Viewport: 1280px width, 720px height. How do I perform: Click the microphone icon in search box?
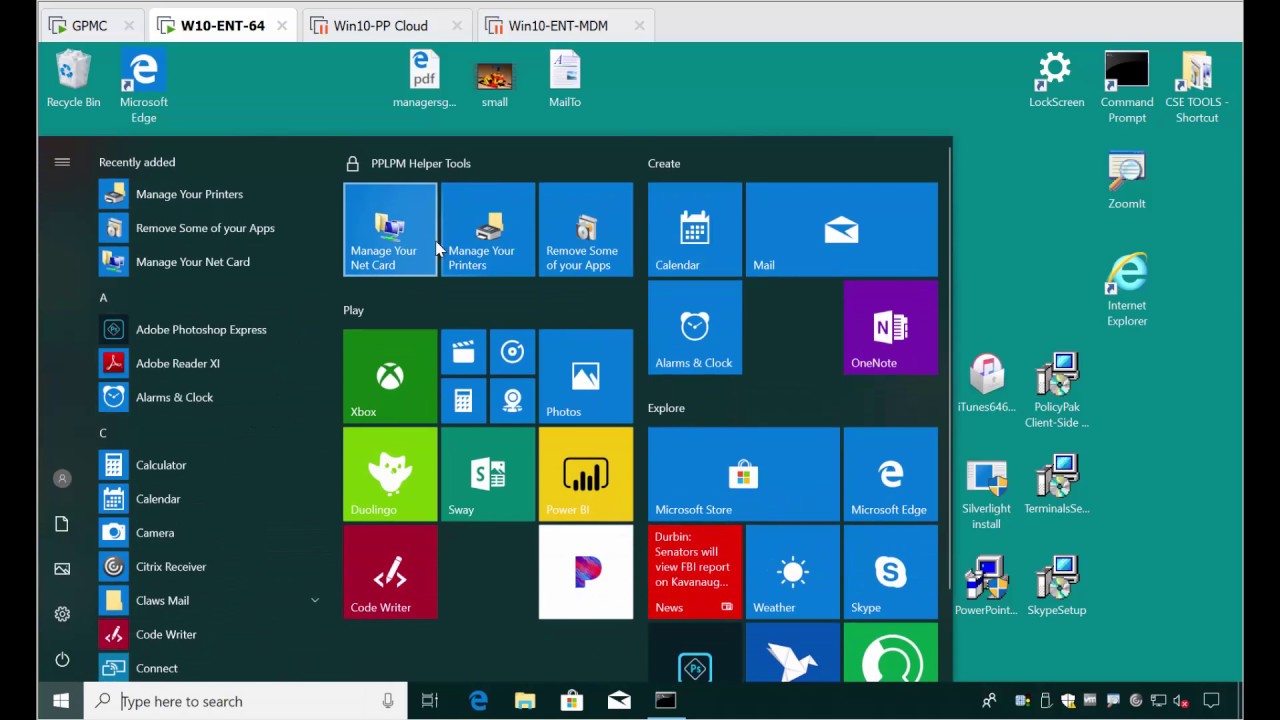pos(388,701)
